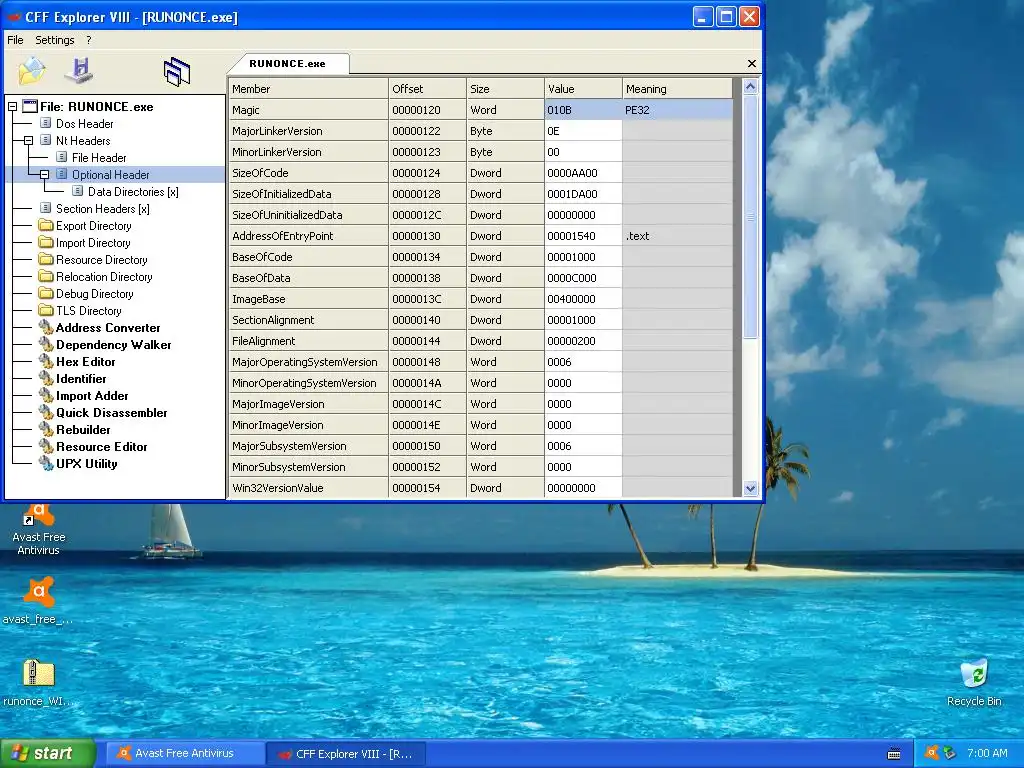Select the RUNONCE.exe tab

pyautogui.click(x=287, y=63)
